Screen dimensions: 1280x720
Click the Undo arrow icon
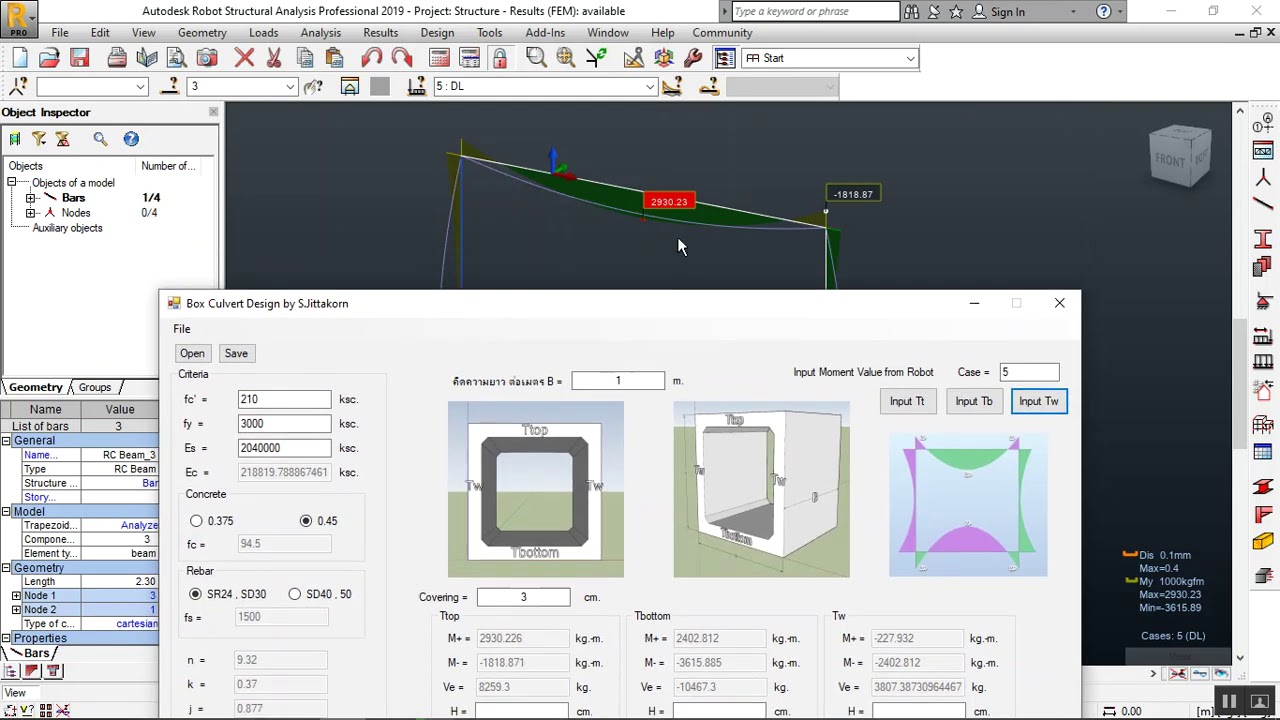coord(372,58)
